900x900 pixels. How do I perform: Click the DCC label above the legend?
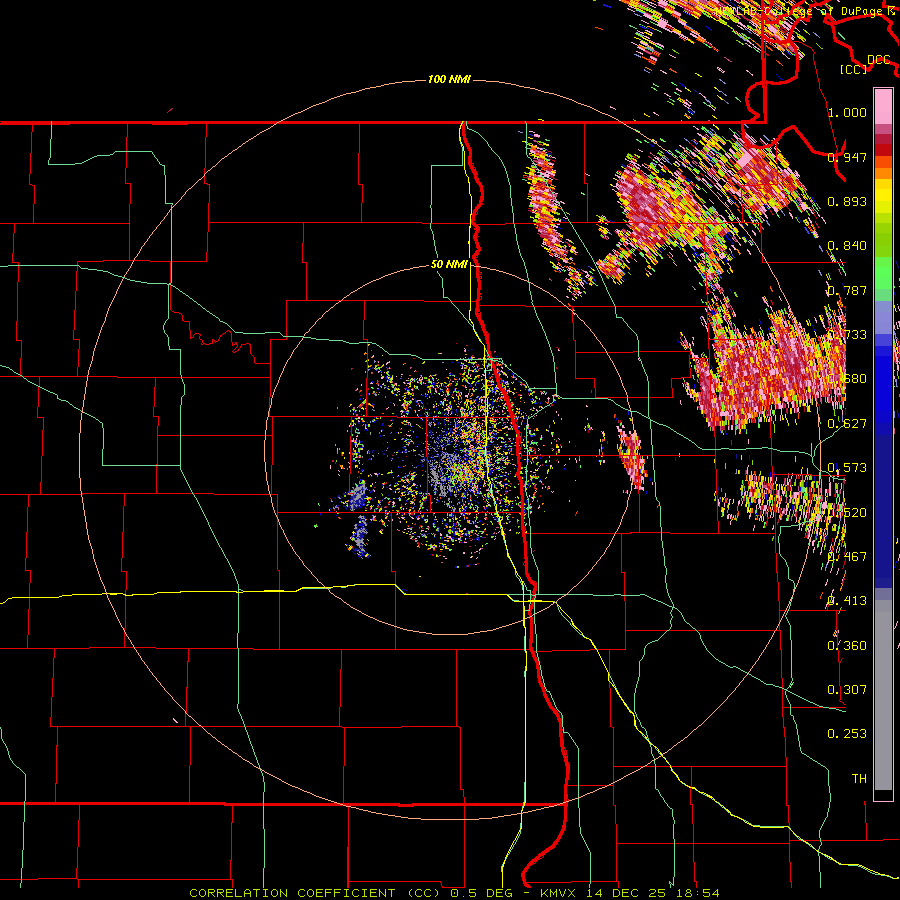[878, 60]
